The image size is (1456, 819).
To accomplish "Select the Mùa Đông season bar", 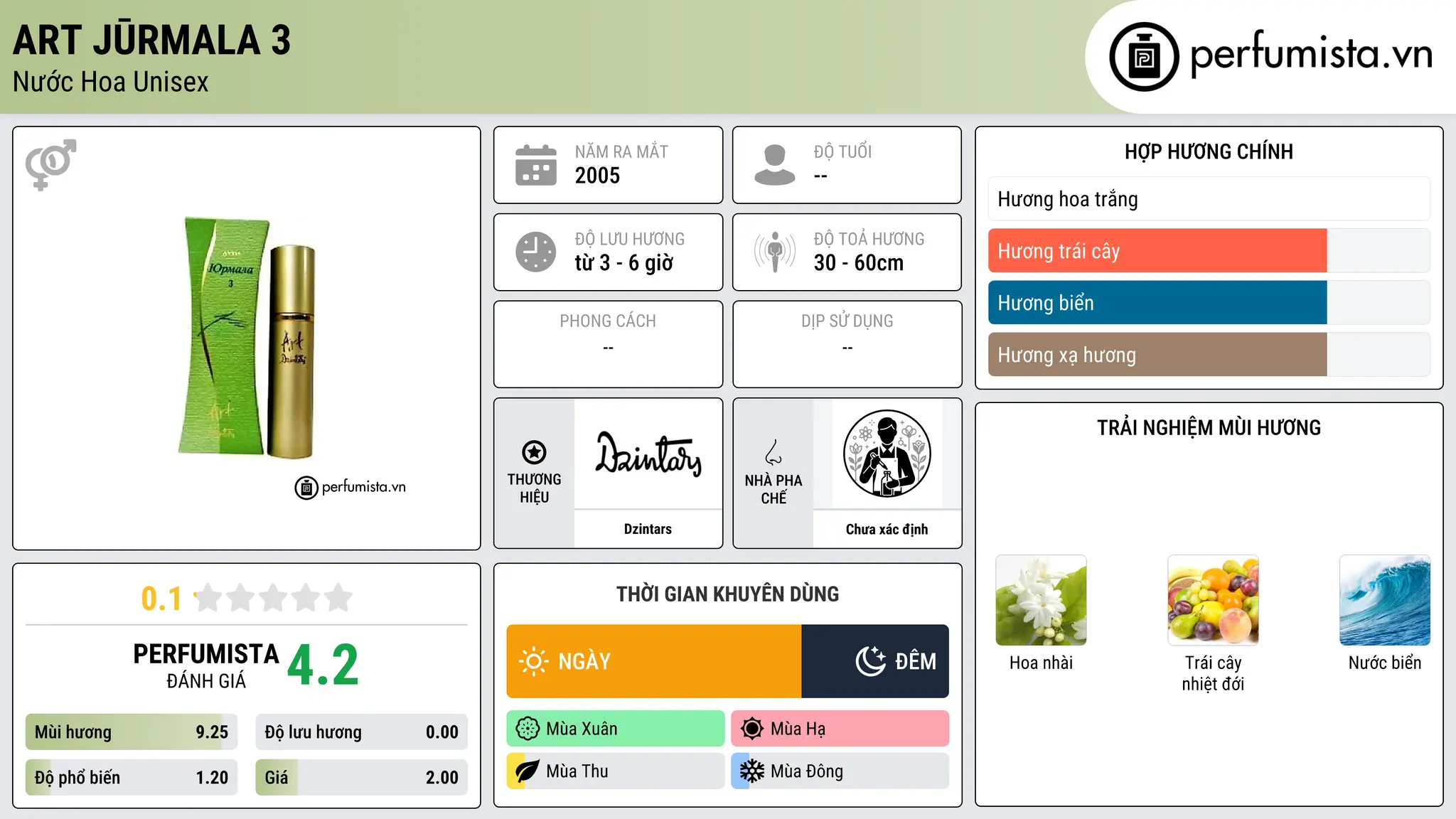I will coord(840,771).
